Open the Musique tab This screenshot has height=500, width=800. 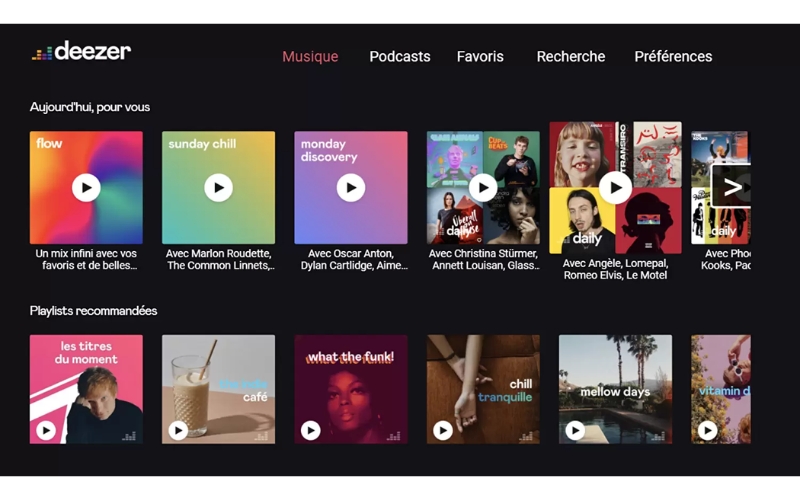(310, 57)
